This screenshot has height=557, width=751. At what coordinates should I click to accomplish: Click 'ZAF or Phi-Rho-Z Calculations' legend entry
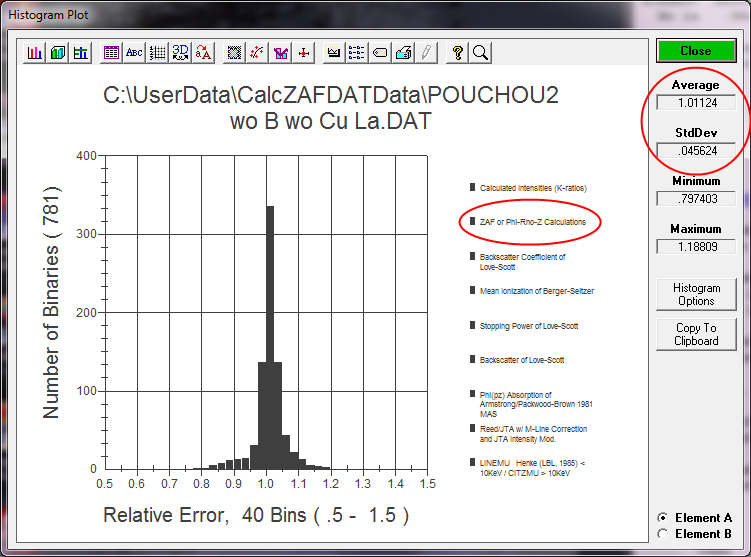[532, 221]
